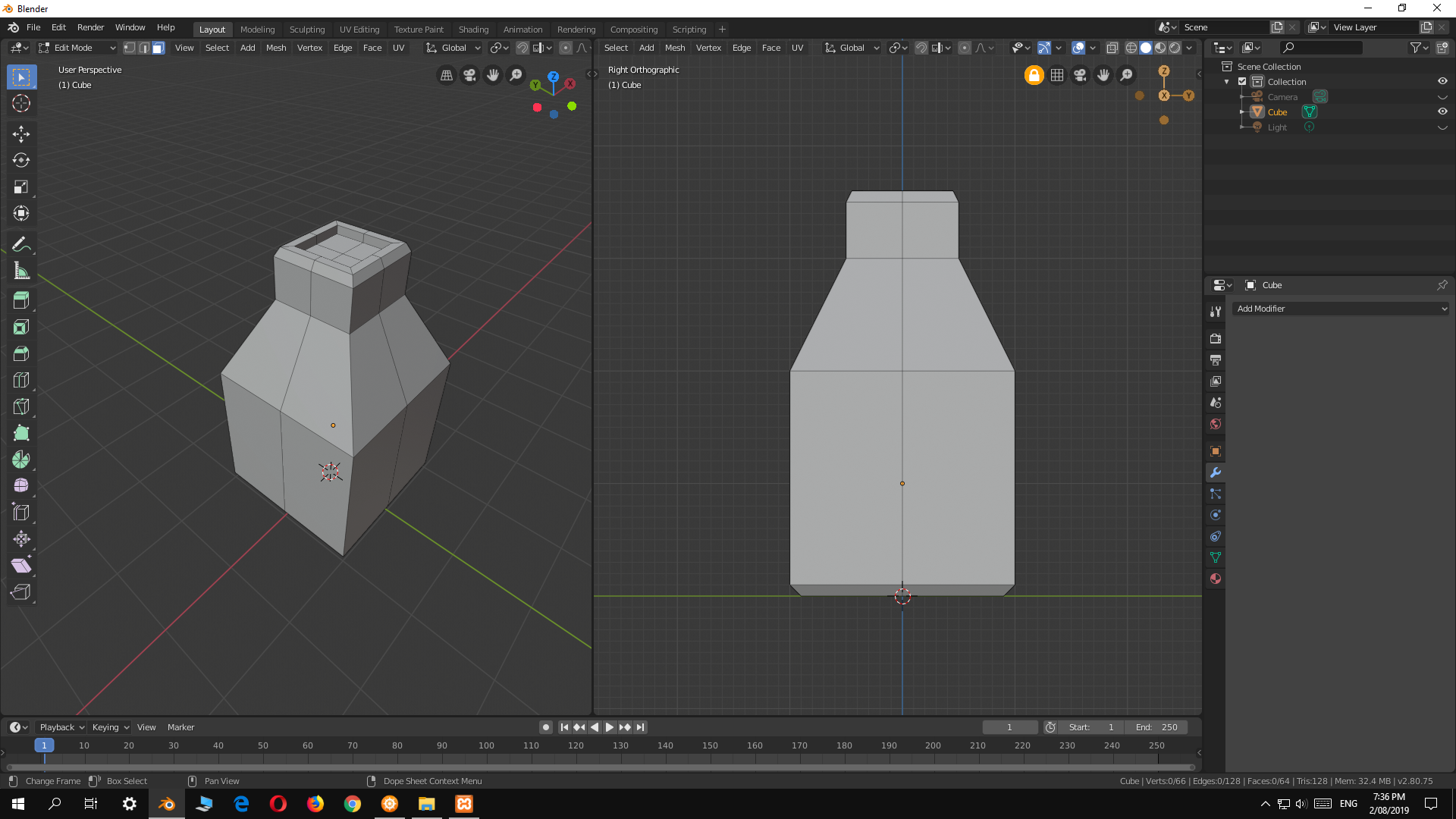Image resolution: width=1456 pixels, height=819 pixels.
Task: Open the Mesh menu in left viewport
Action: coord(276,48)
